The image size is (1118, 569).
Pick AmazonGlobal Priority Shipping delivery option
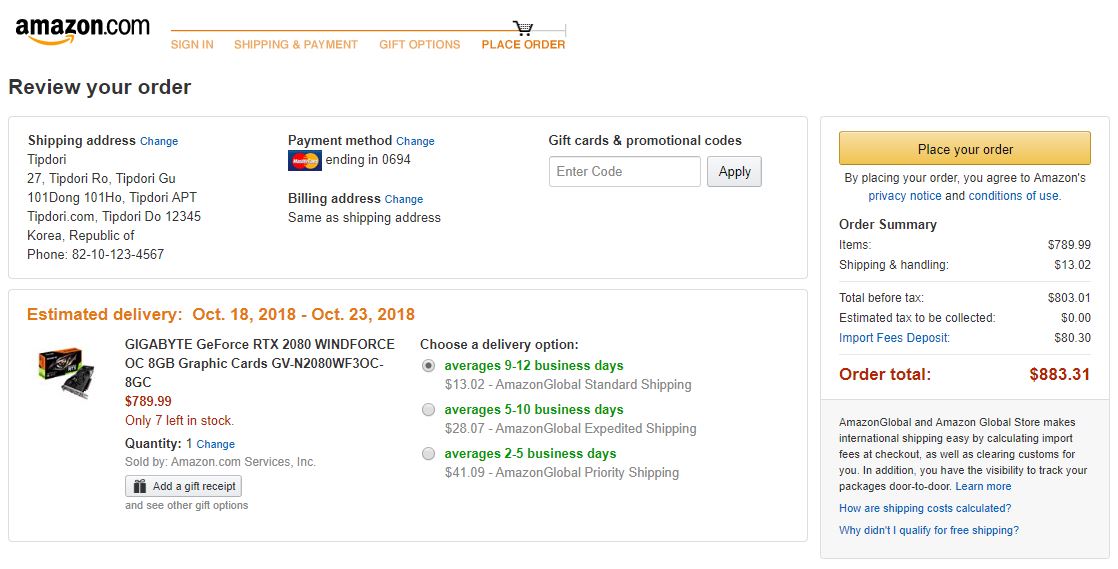[x=429, y=454]
